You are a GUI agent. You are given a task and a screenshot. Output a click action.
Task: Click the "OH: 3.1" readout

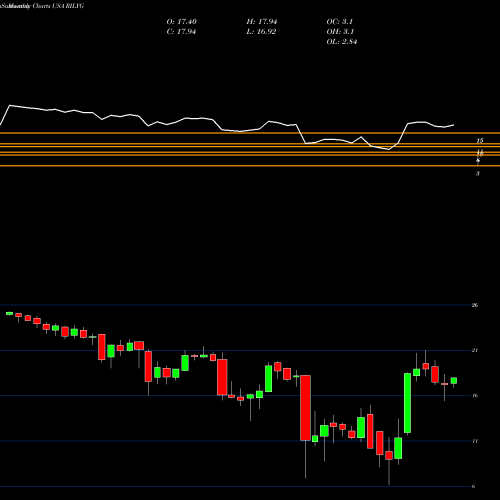[340, 32]
